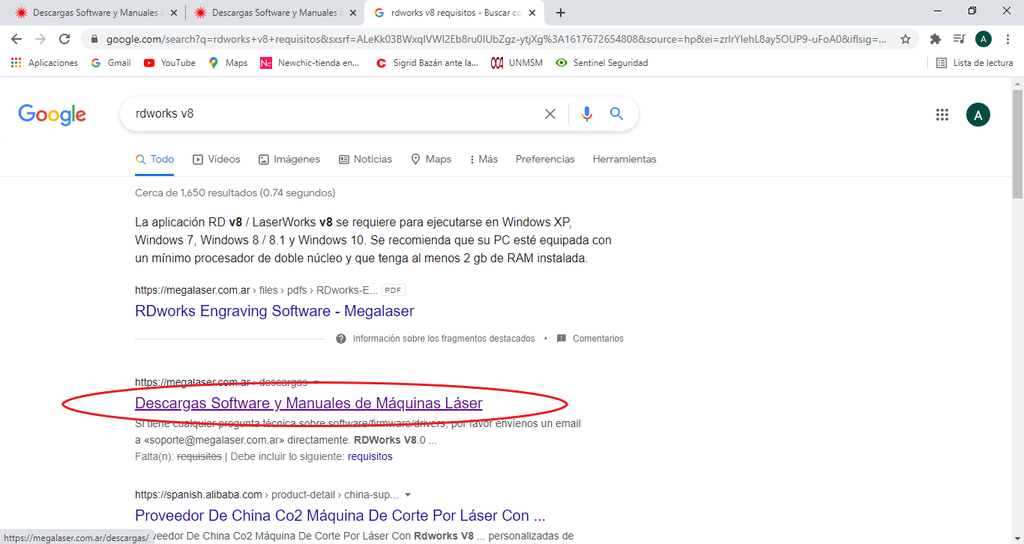Go to Google home via logo
The height and width of the screenshot is (544, 1024).
[52, 115]
